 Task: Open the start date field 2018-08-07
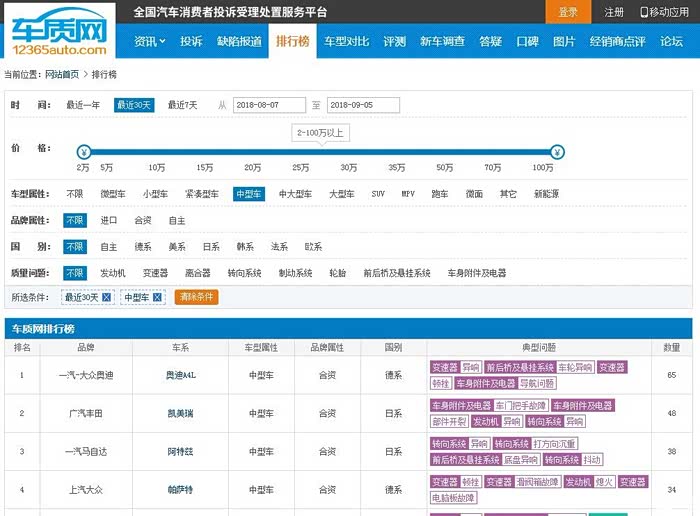(x=269, y=105)
